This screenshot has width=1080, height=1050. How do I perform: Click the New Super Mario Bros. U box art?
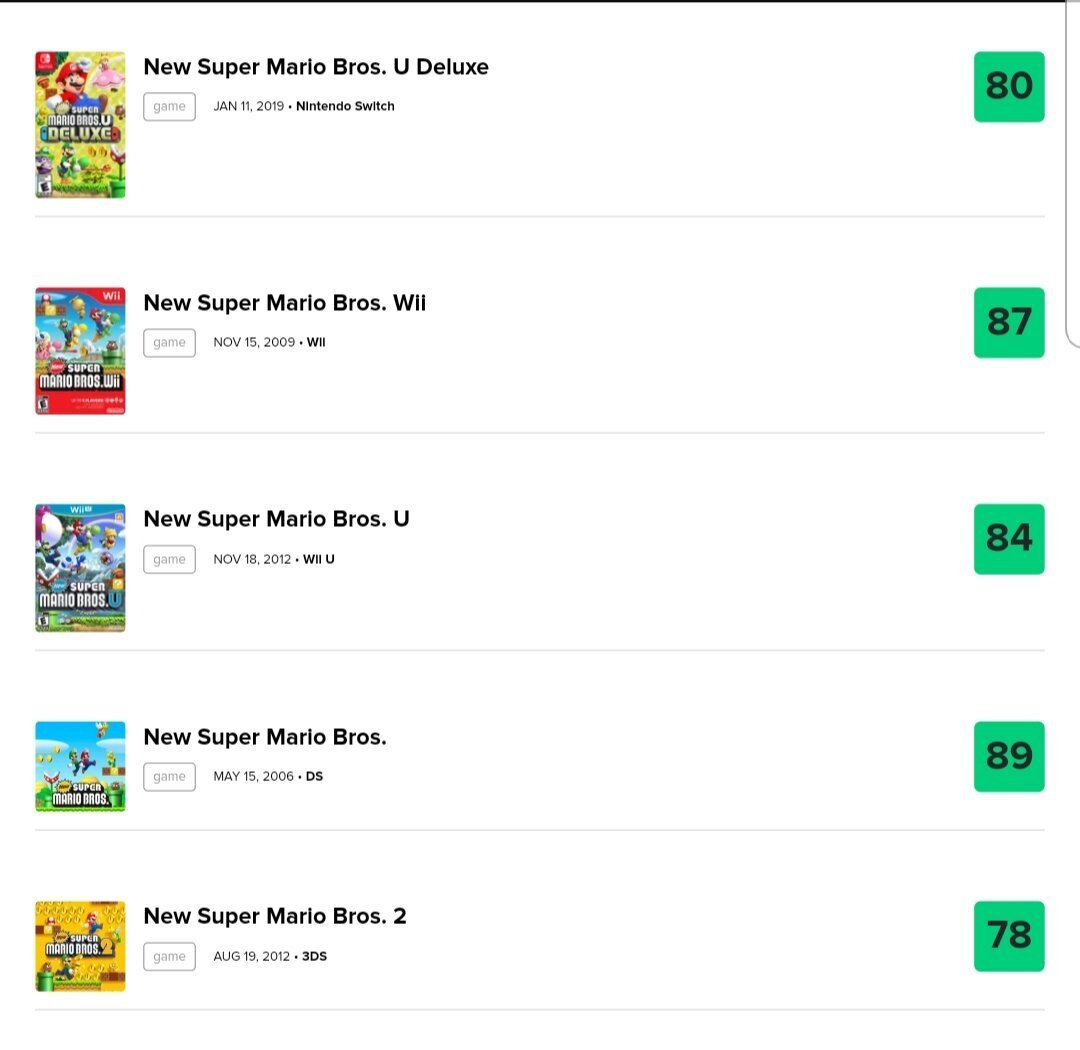[80, 567]
